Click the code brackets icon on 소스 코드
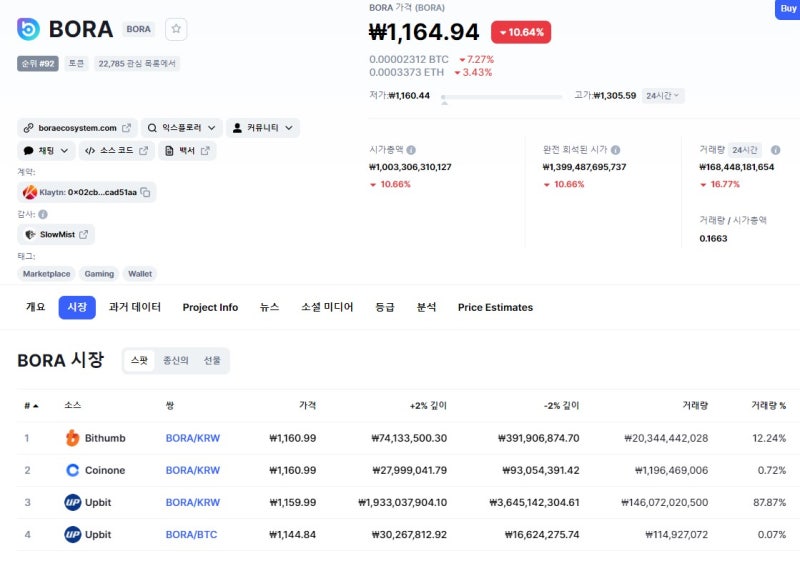Screen dimensions: 800x581 click(x=90, y=151)
